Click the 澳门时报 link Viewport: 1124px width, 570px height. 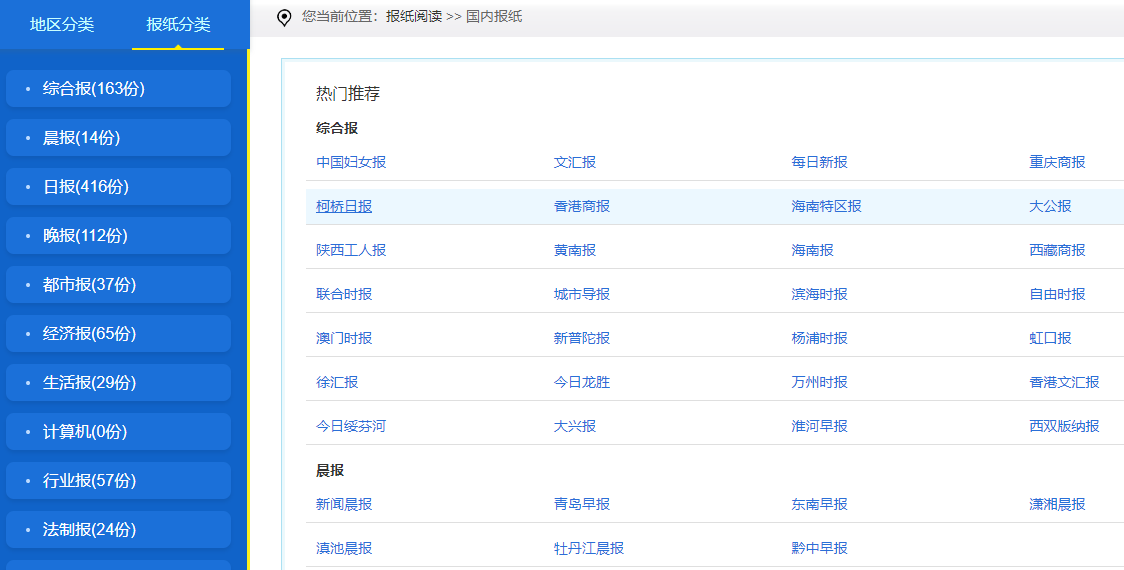(344, 338)
